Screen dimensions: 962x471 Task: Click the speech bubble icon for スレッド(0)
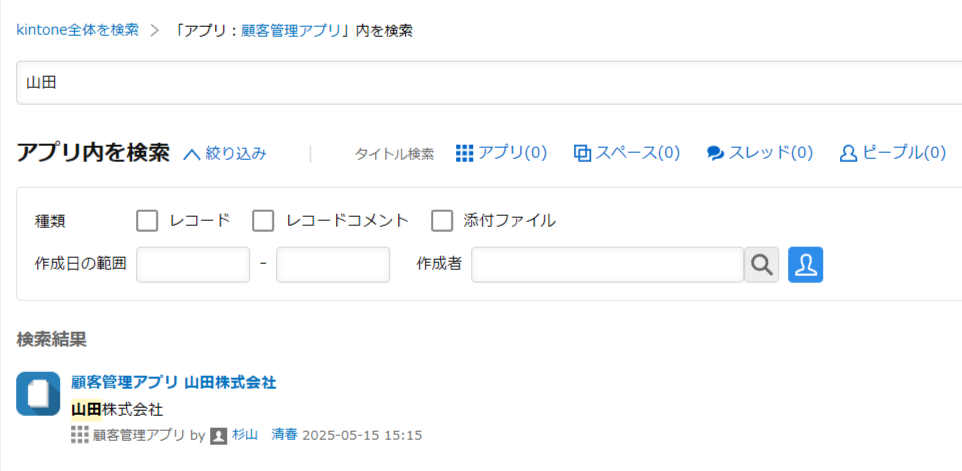tap(715, 154)
